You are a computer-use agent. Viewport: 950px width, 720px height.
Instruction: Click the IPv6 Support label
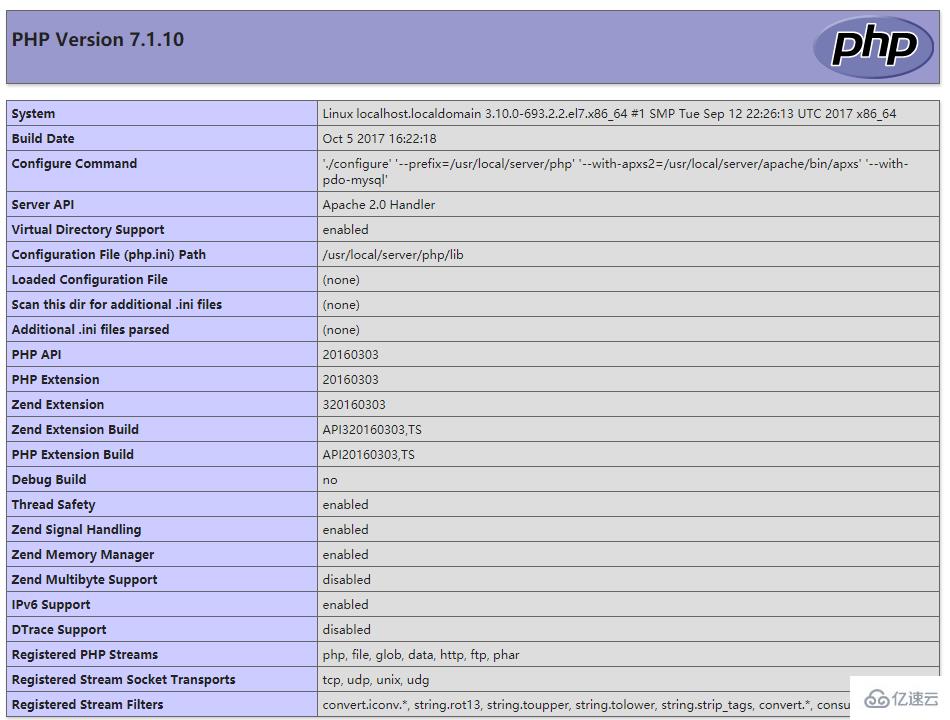pos(51,604)
